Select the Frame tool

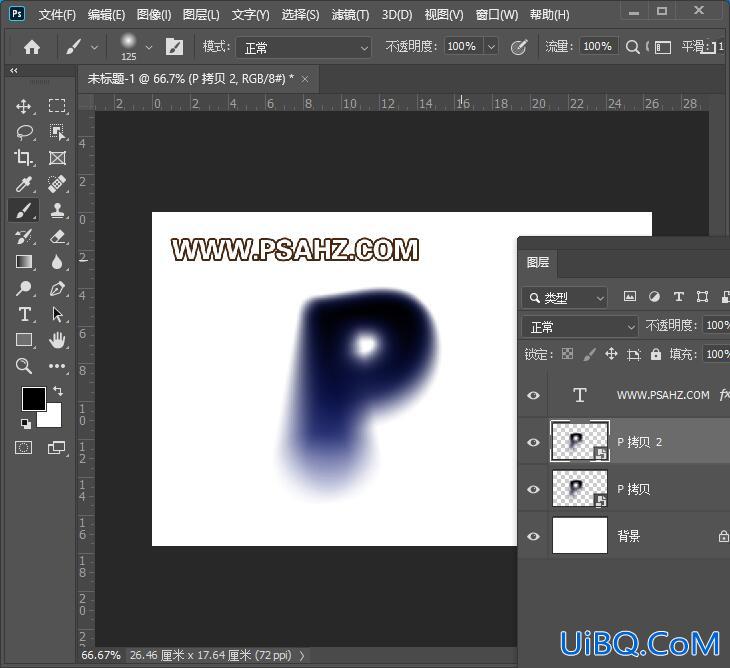coord(57,158)
